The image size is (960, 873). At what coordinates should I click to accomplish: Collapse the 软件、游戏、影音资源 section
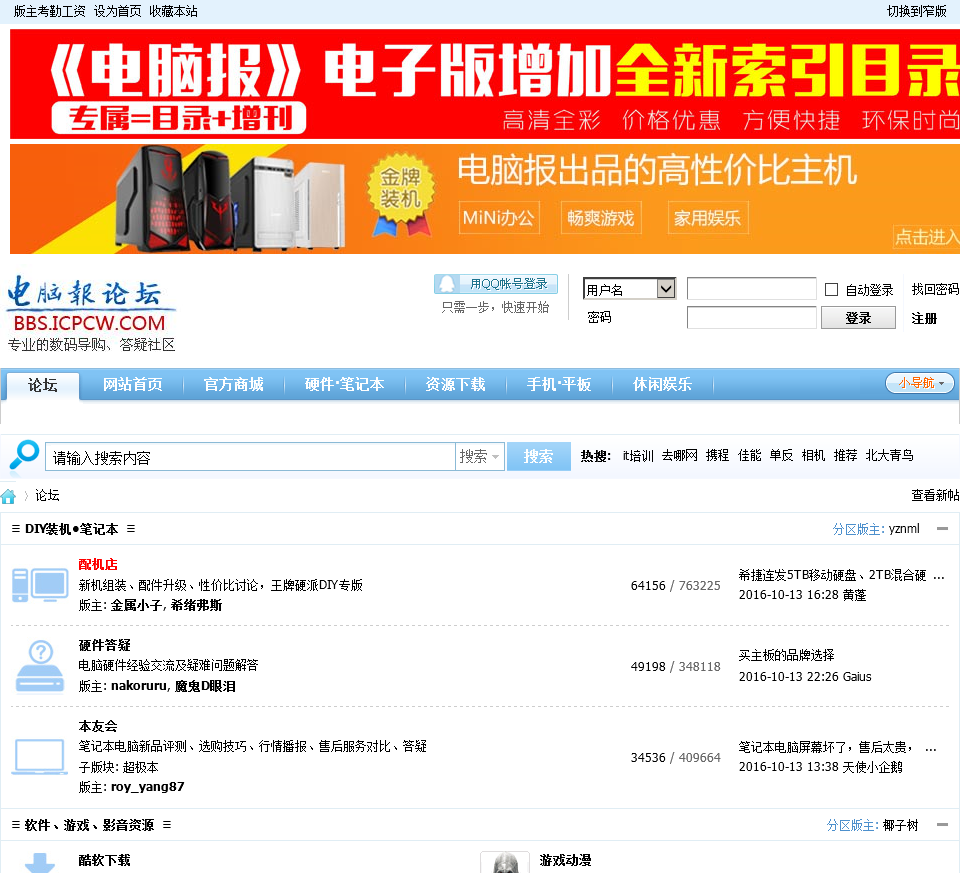pos(942,825)
